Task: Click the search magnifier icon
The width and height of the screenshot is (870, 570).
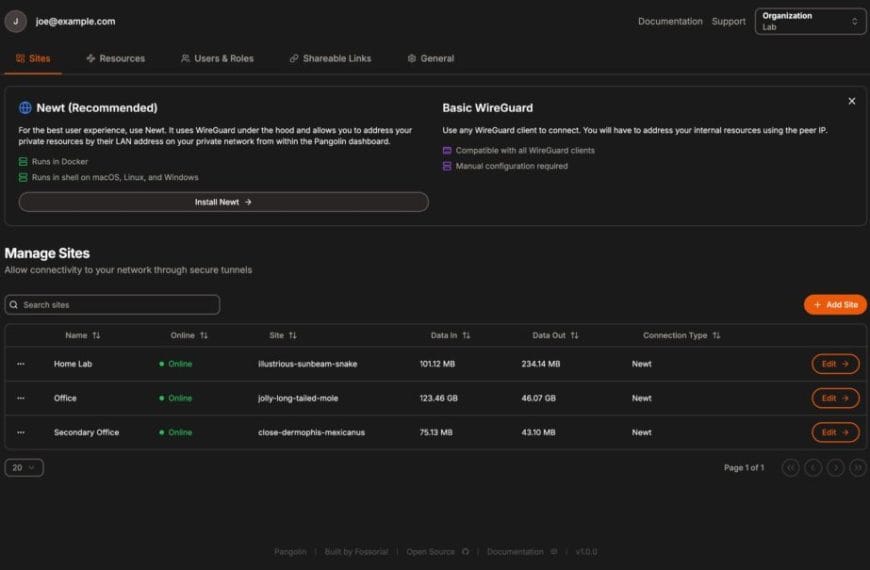Action: click(x=14, y=305)
